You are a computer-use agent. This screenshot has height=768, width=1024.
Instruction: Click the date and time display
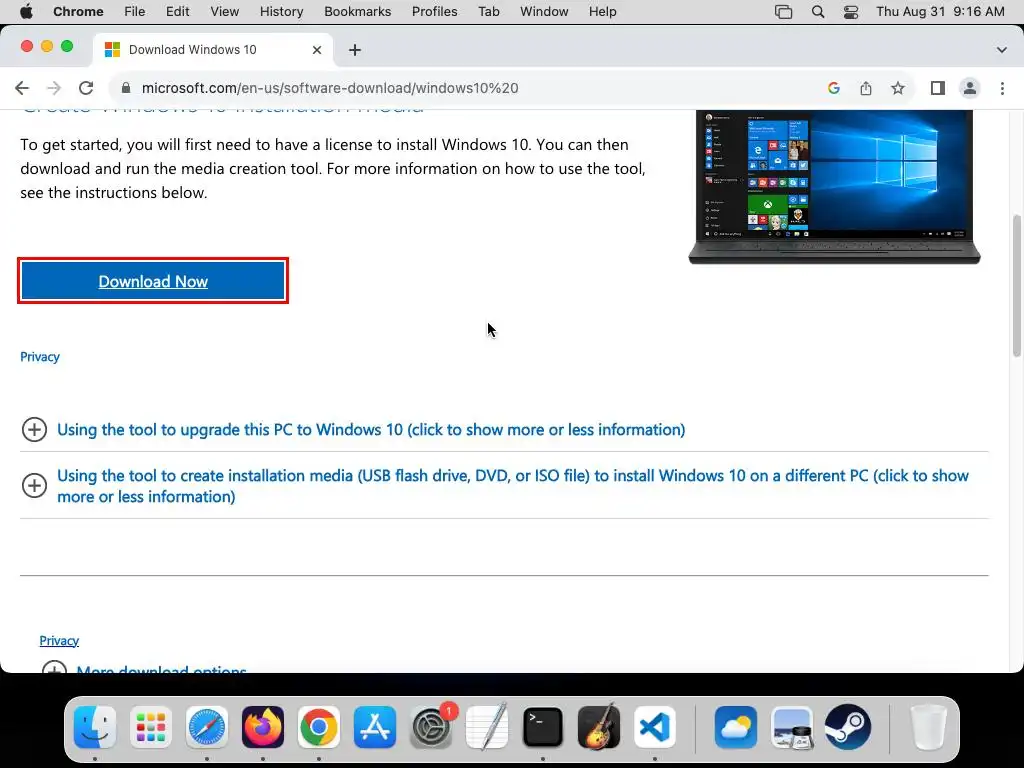(940, 12)
